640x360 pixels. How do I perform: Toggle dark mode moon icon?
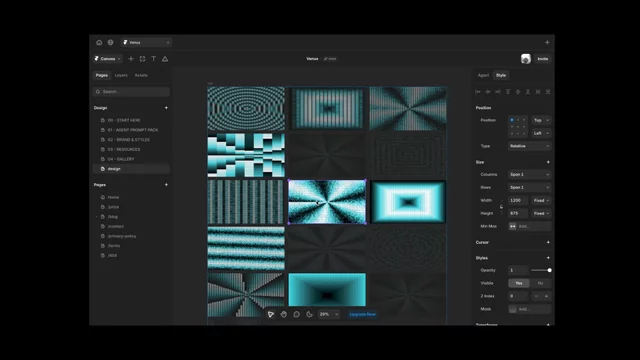[x=309, y=314]
